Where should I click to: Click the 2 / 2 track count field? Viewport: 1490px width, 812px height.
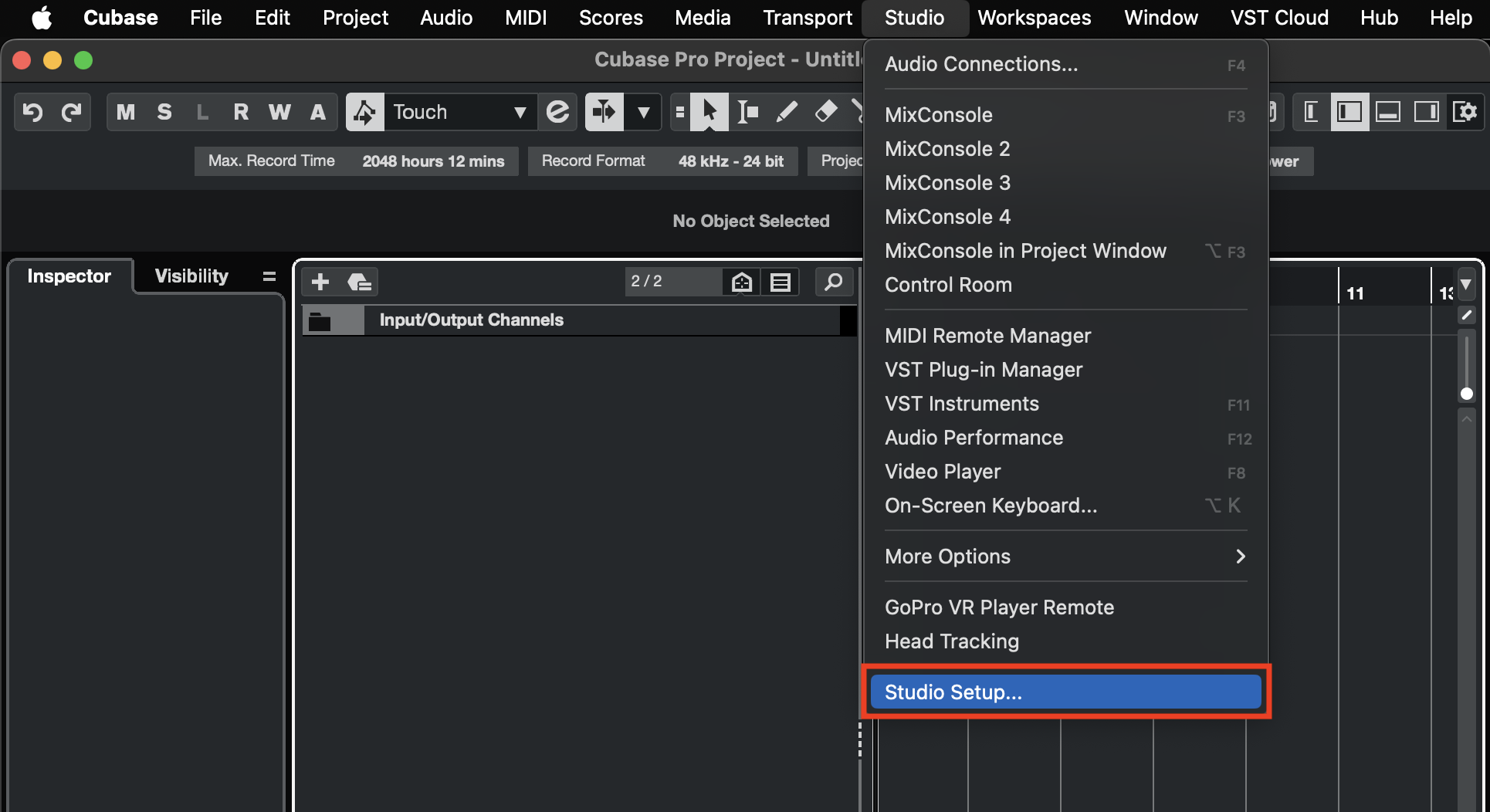point(672,282)
